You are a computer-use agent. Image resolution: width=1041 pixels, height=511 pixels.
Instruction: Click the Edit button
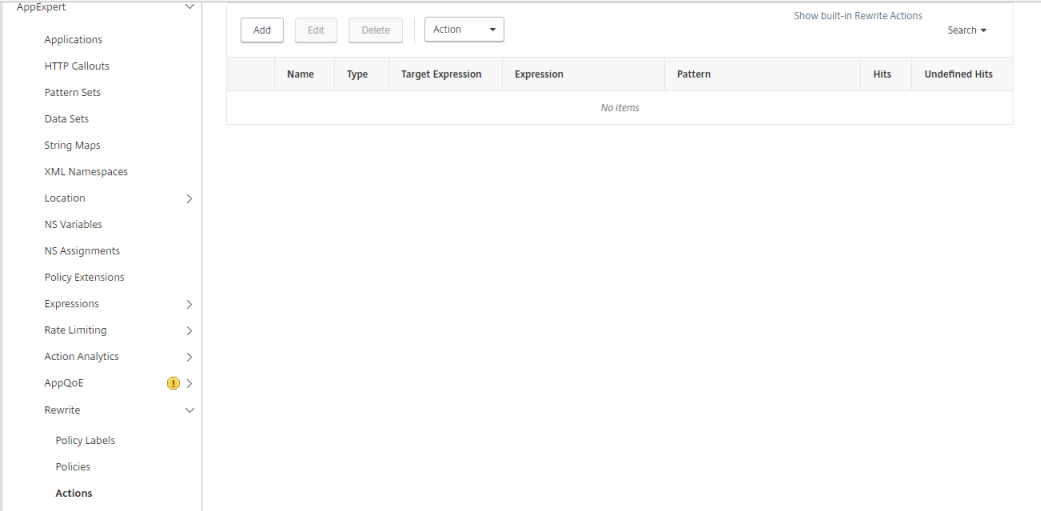pyautogui.click(x=316, y=30)
